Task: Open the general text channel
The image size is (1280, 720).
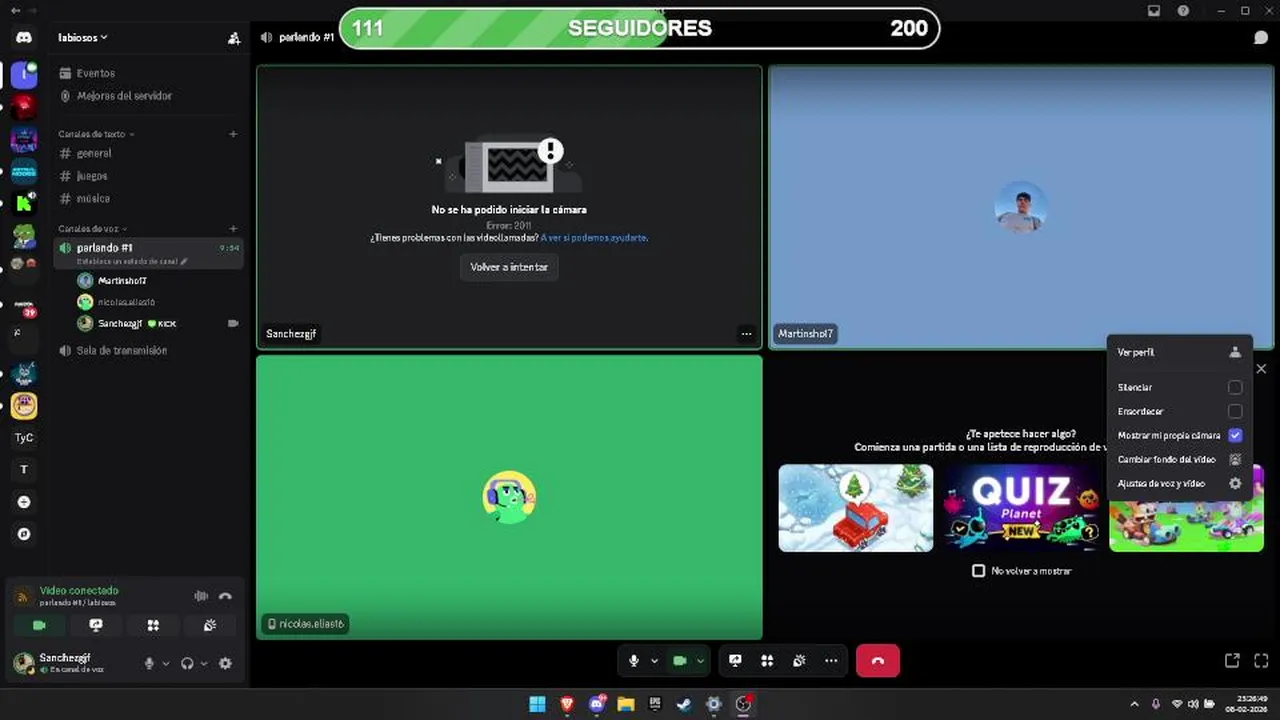Action: [148, 153]
